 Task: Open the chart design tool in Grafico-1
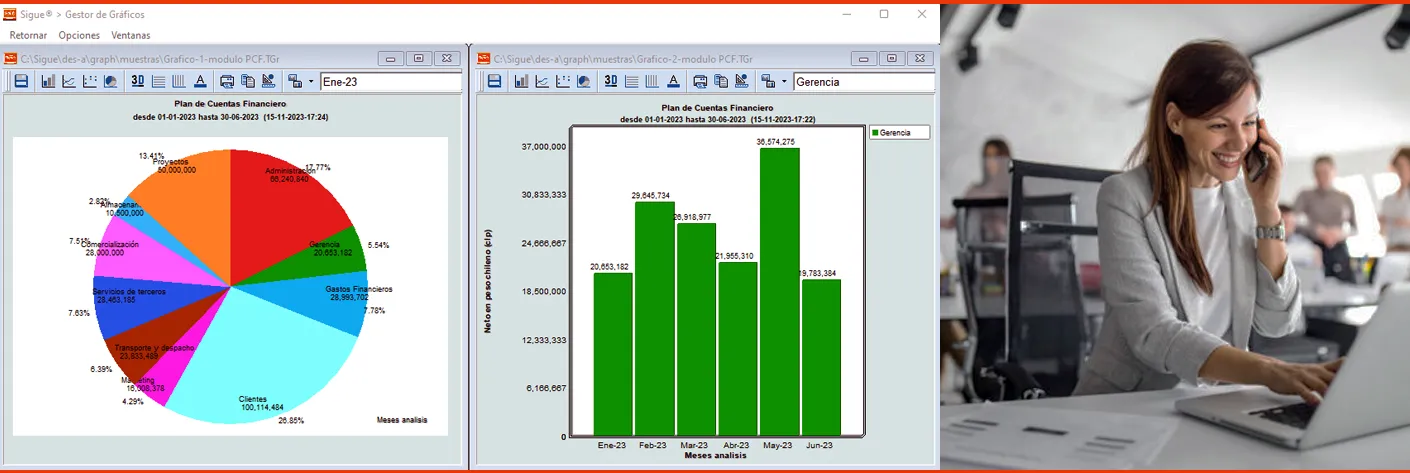(268, 81)
